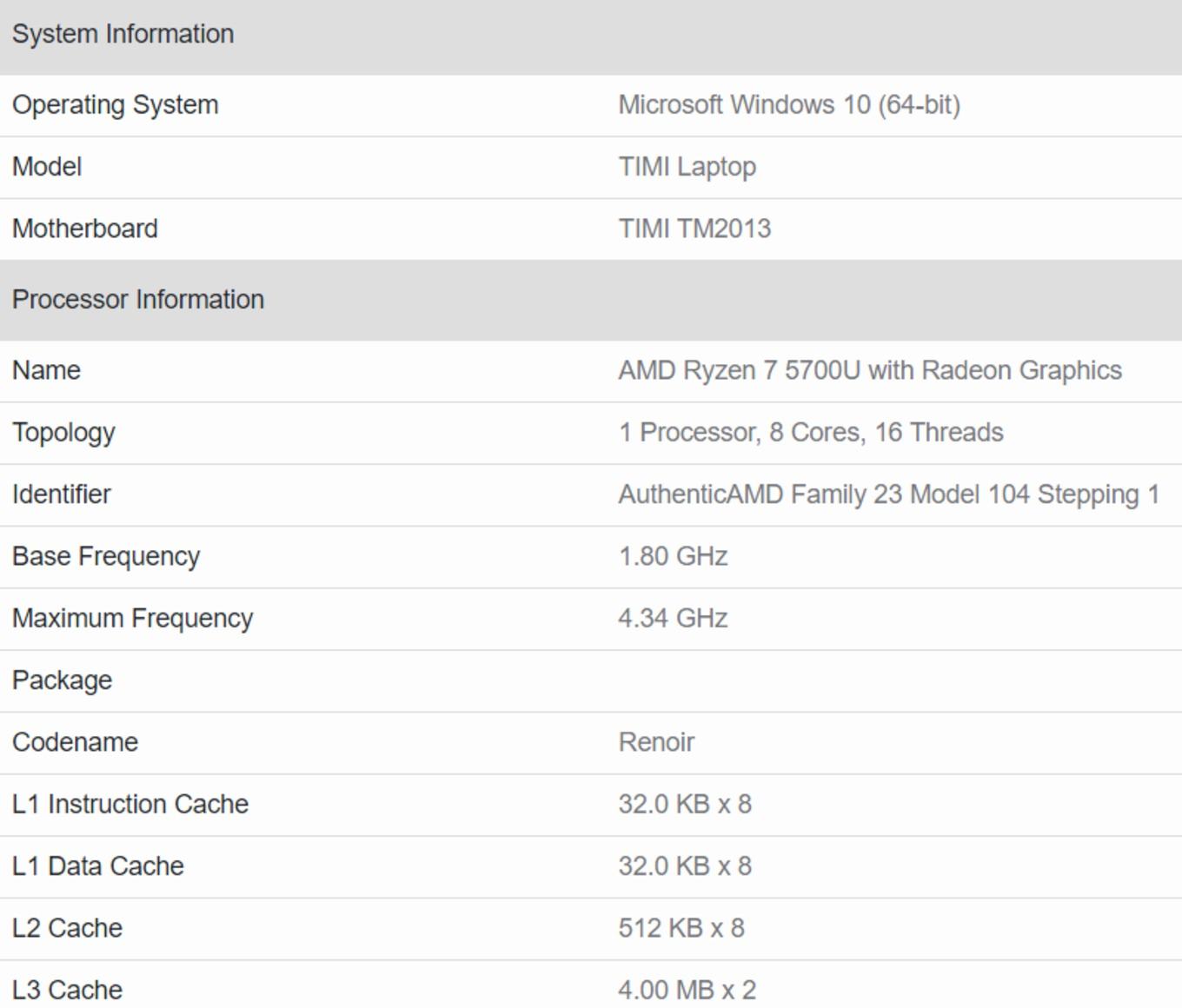Click the Processor Information header
This screenshot has height=1008, width=1182.
click(x=138, y=300)
